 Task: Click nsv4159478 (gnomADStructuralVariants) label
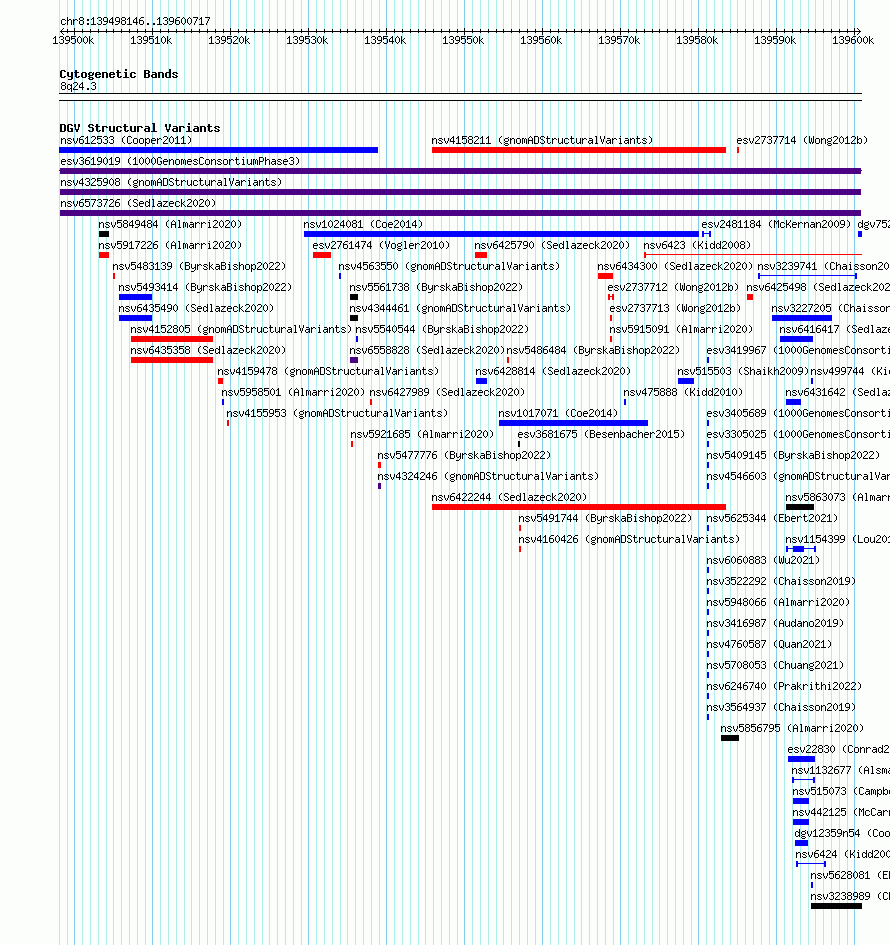tap(328, 372)
